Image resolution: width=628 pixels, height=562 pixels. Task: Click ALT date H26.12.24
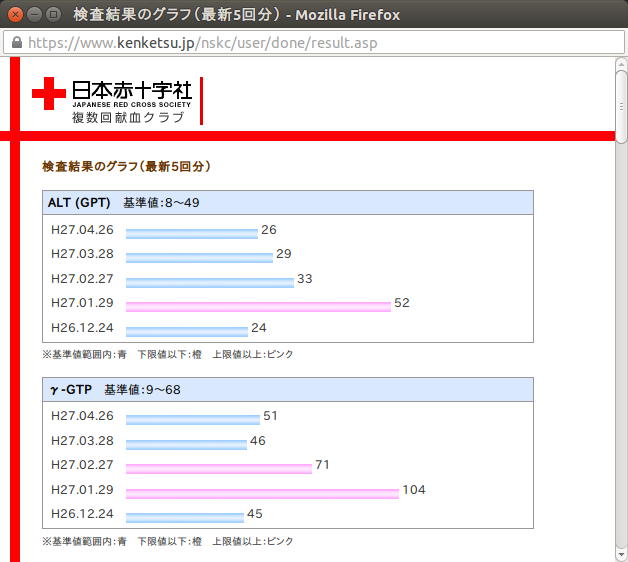pyautogui.click(x=82, y=328)
